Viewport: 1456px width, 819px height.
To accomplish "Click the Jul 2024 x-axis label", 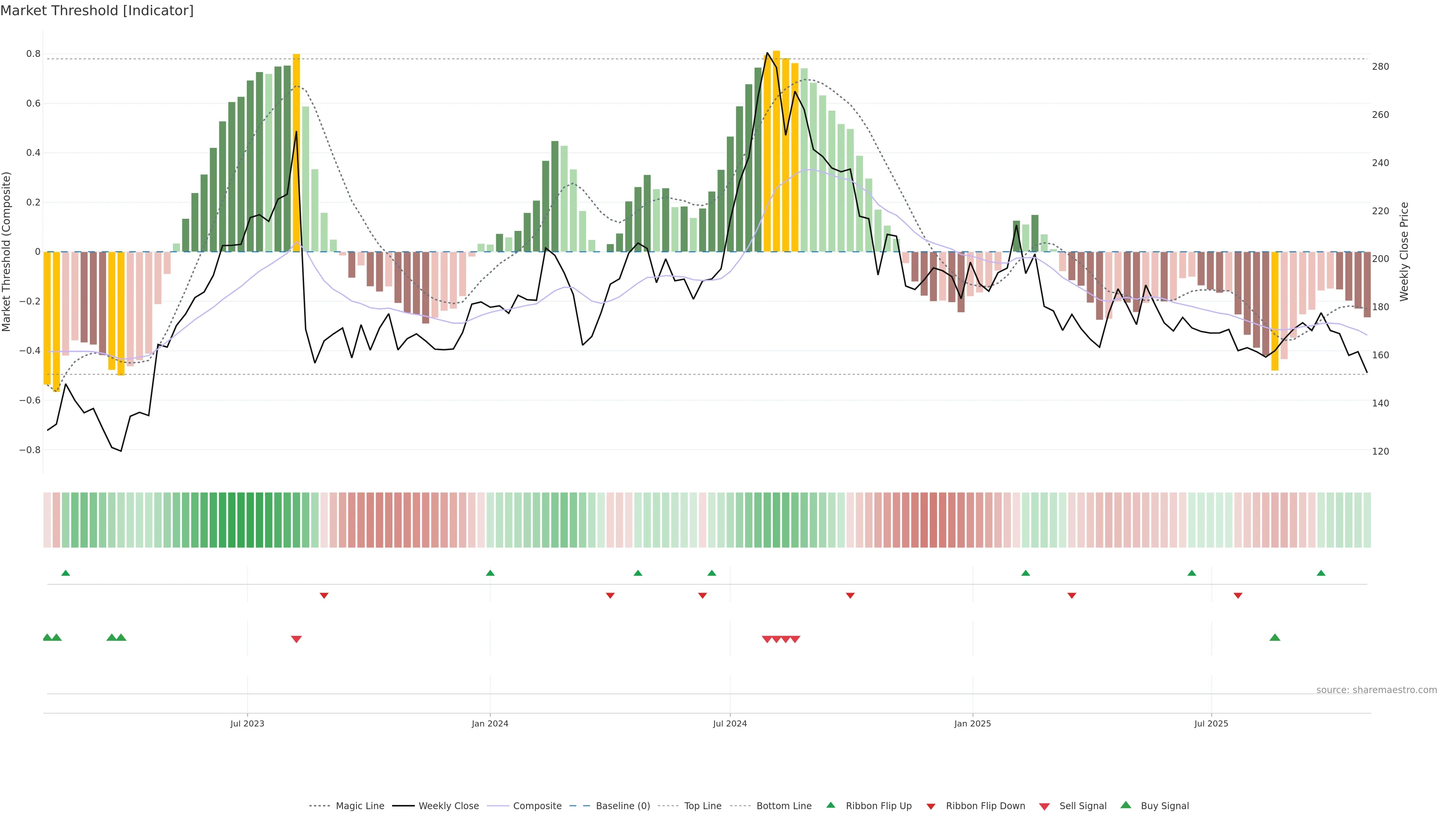I will [730, 723].
